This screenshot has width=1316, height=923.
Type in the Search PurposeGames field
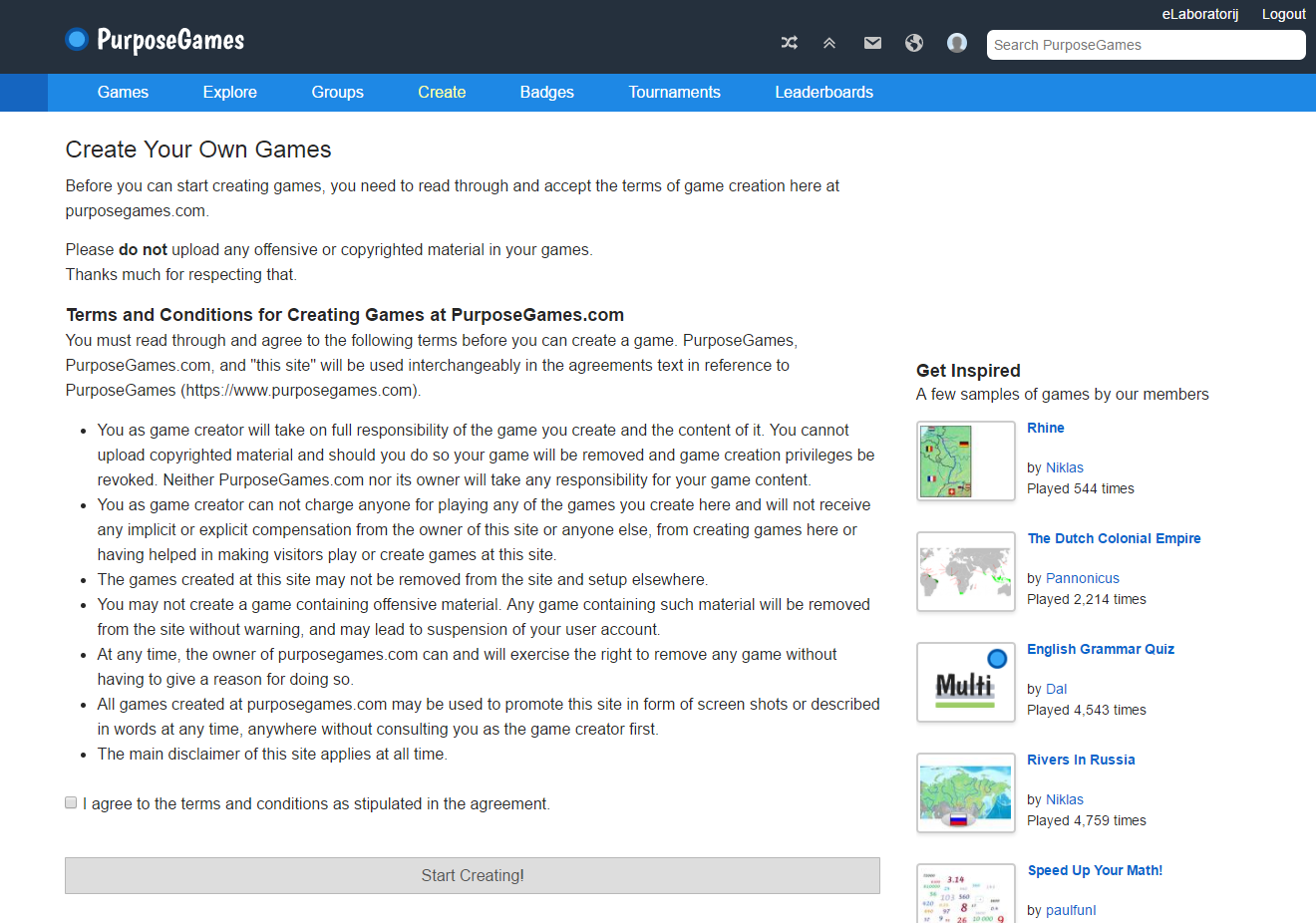point(1146,45)
